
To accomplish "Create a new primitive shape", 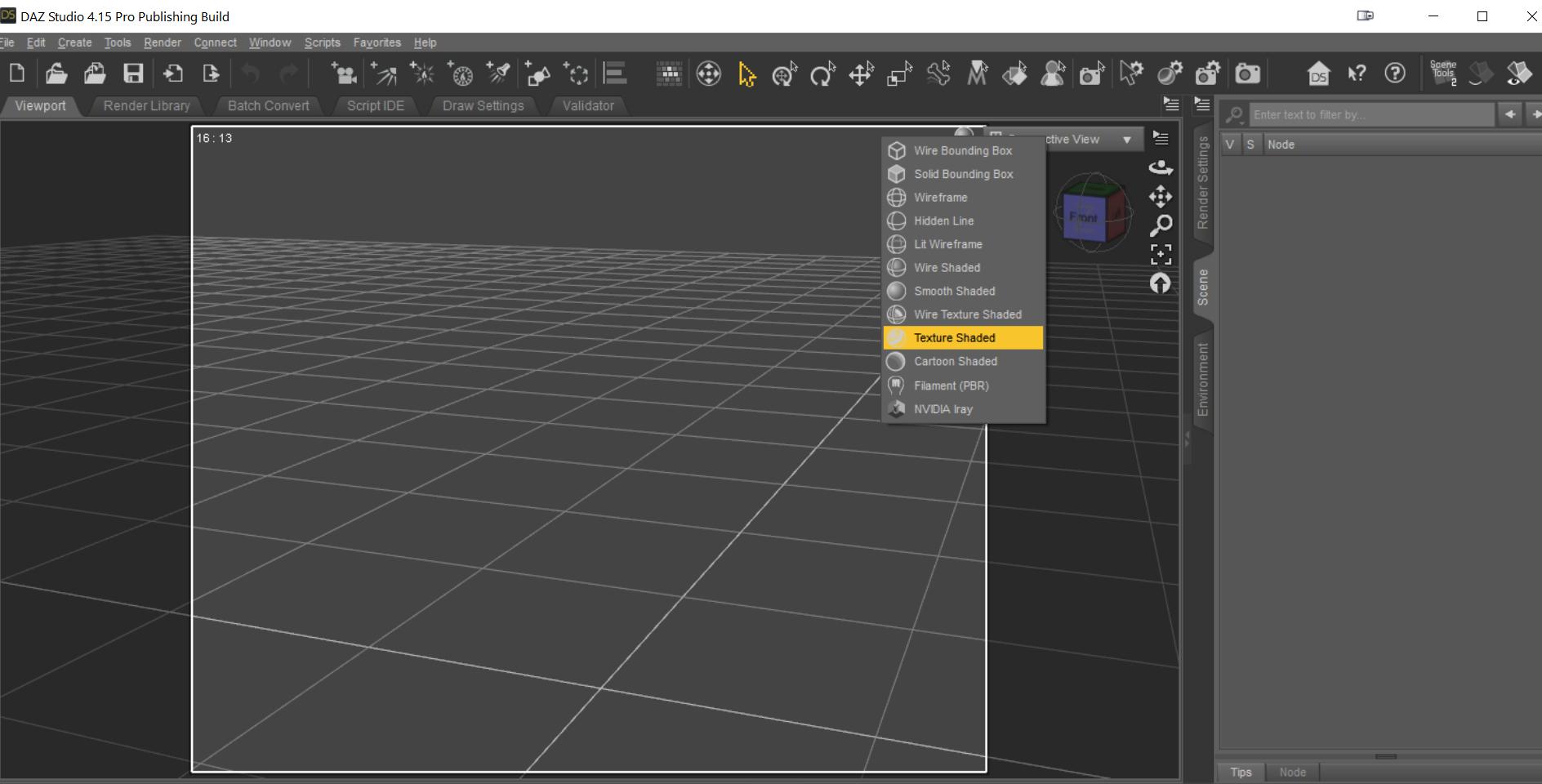I will click(537, 73).
